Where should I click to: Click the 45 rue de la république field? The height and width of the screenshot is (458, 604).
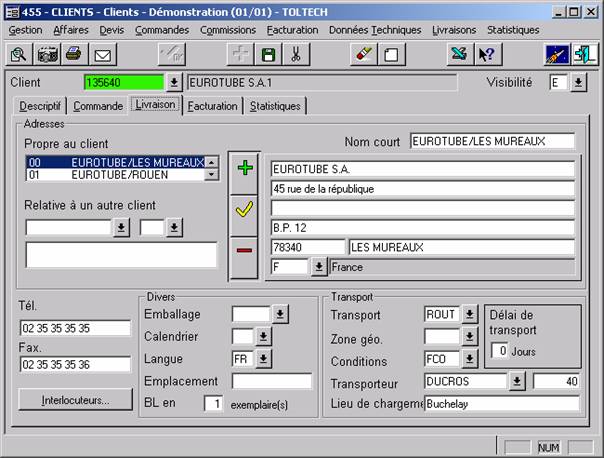pyautogui.click(x=423, y=189)
